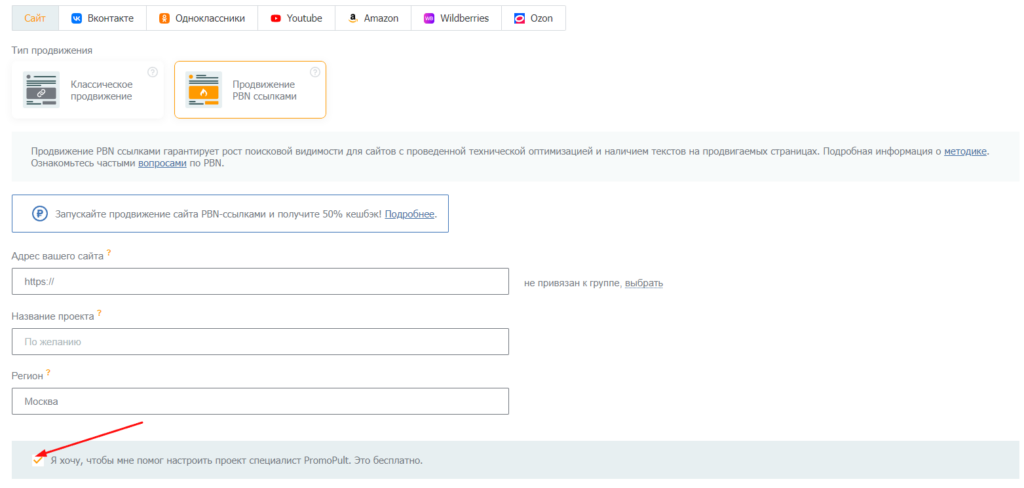This screenshot has width=1024, height=488.
Task: Click the PBN links flame icon
Action: [x=203, y=90]
